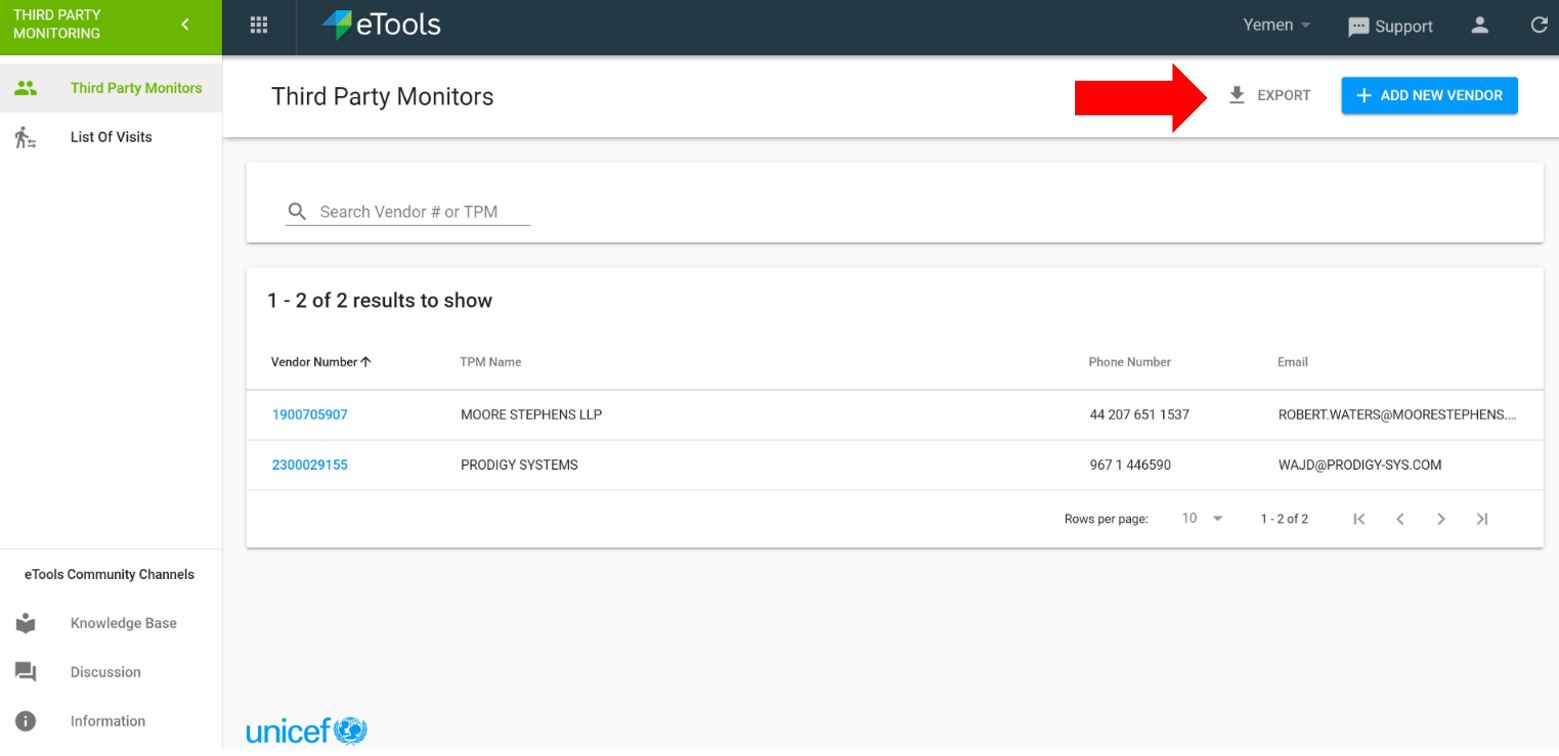The width and height of the screenshot is (1559, 756).
Task: Click Add New Vendor button
Action: tap(1429, 95)
